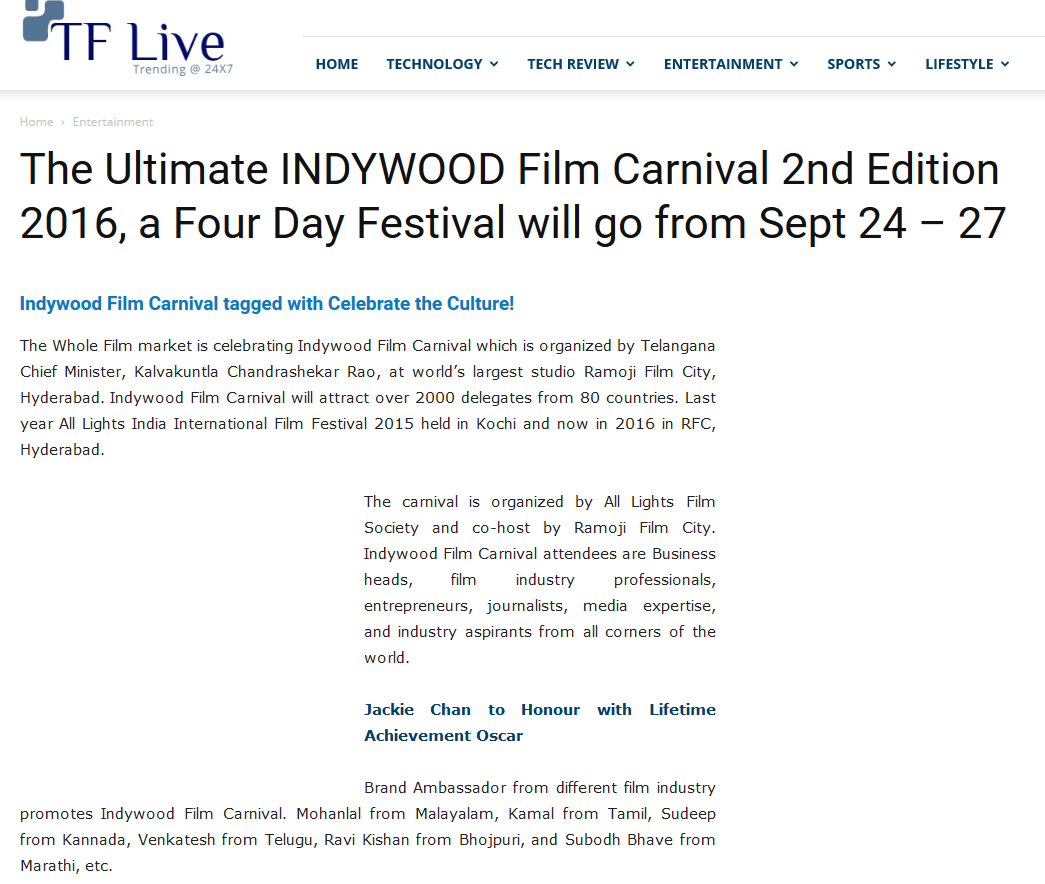Go to the ENTERTAINMENT menu label
The image size is (1045, 884).
723,64
